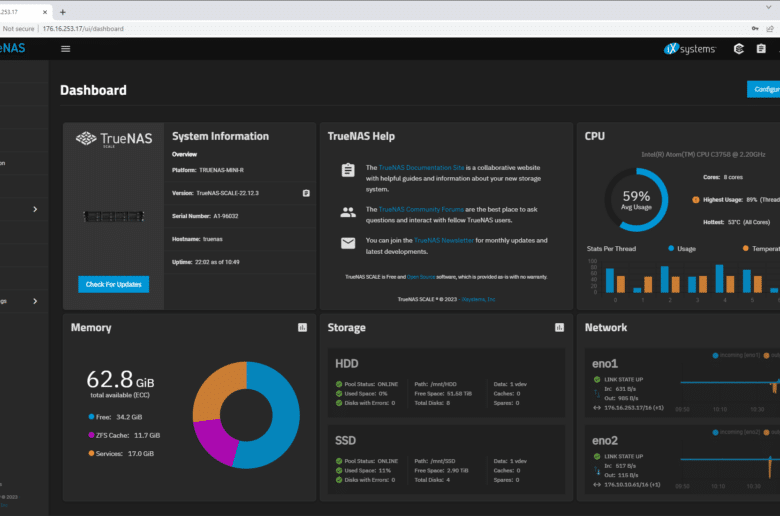Click the HDD pool heading
Image resolution: width=780 pixels, height=516 pixels.
[347, 364]
